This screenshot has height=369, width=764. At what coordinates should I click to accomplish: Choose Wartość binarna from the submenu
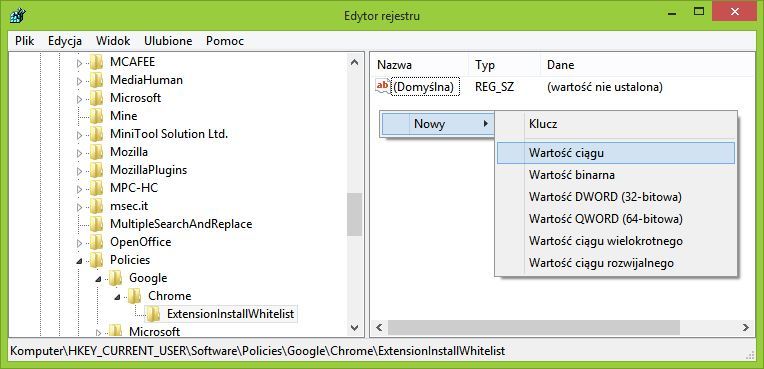click(x=615, y=175)
